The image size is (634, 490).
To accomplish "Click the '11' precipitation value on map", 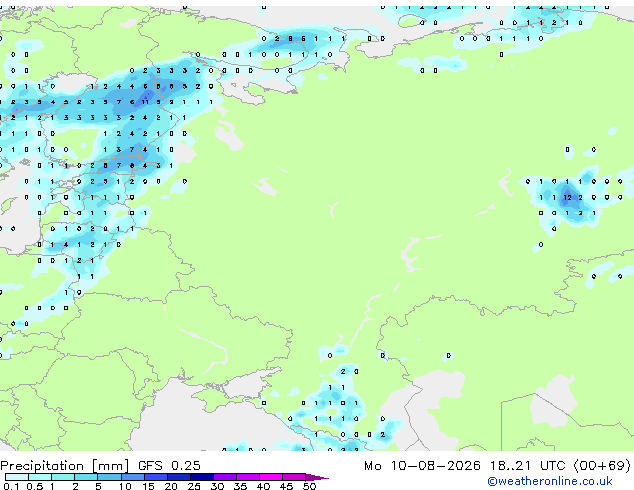I will pos(145,102).
